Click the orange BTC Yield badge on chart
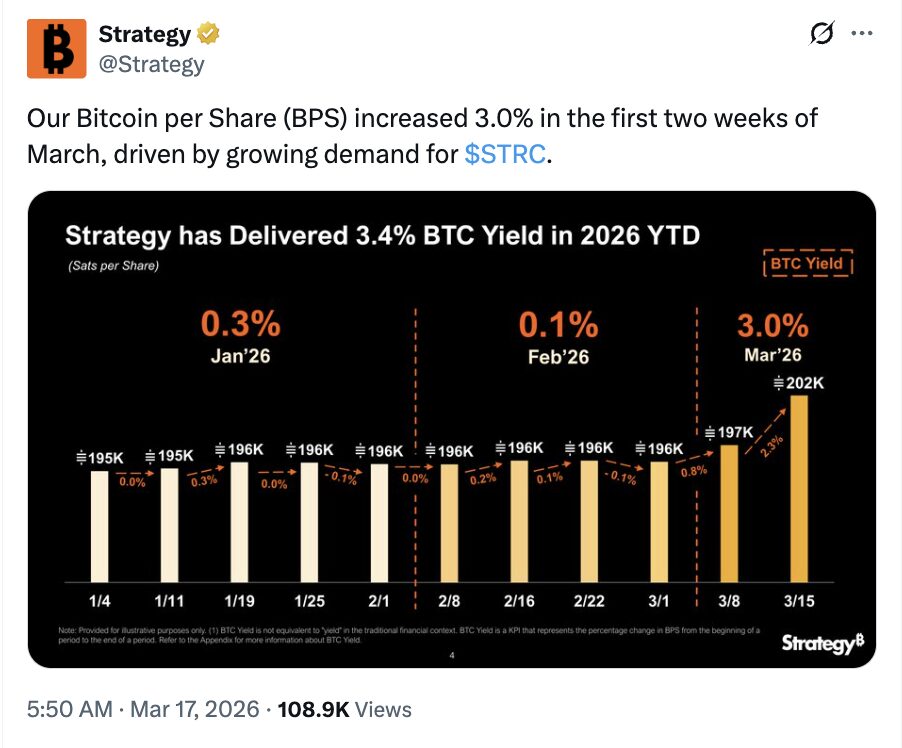 click(808, 264)
